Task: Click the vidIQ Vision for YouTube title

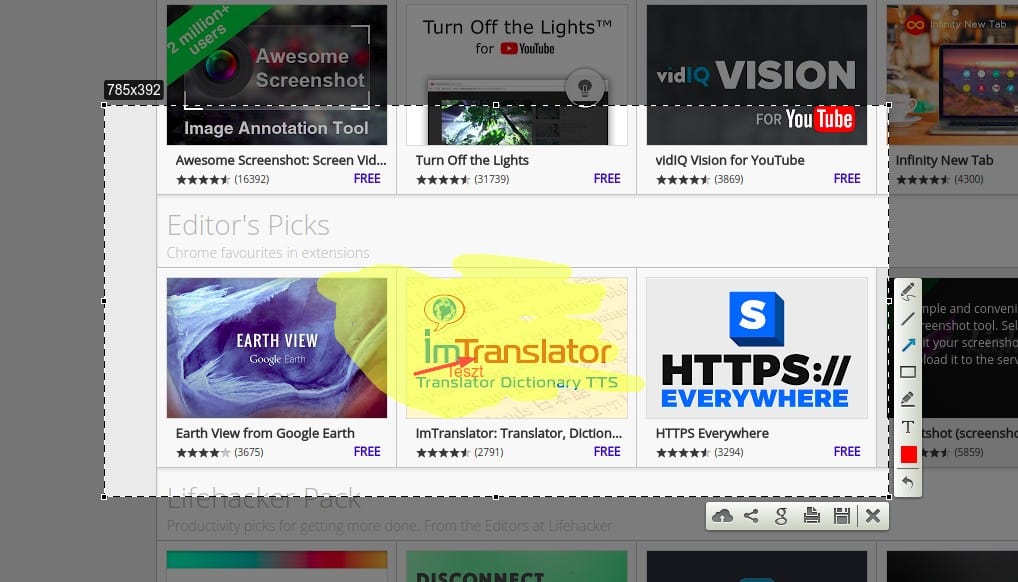Action: click(730, 160)
